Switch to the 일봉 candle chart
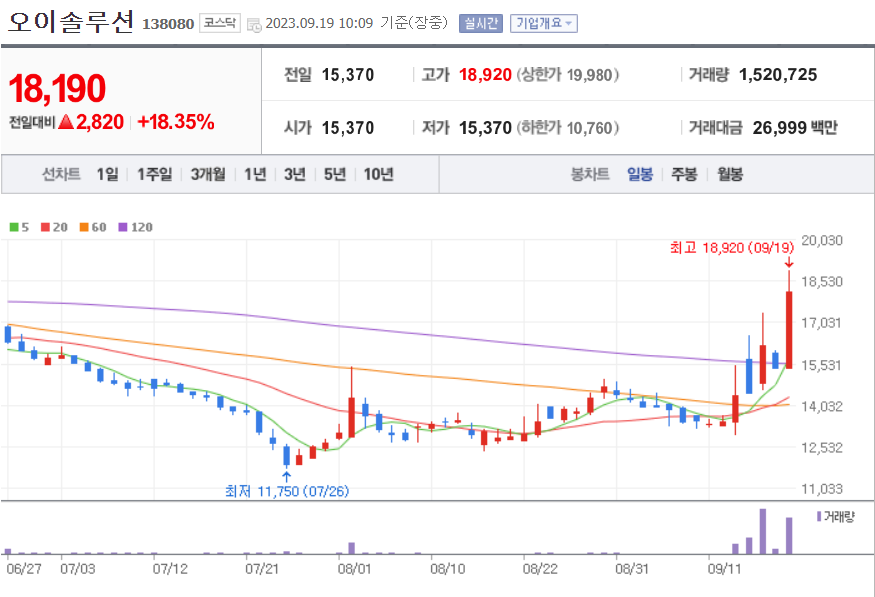 point(640,174)
